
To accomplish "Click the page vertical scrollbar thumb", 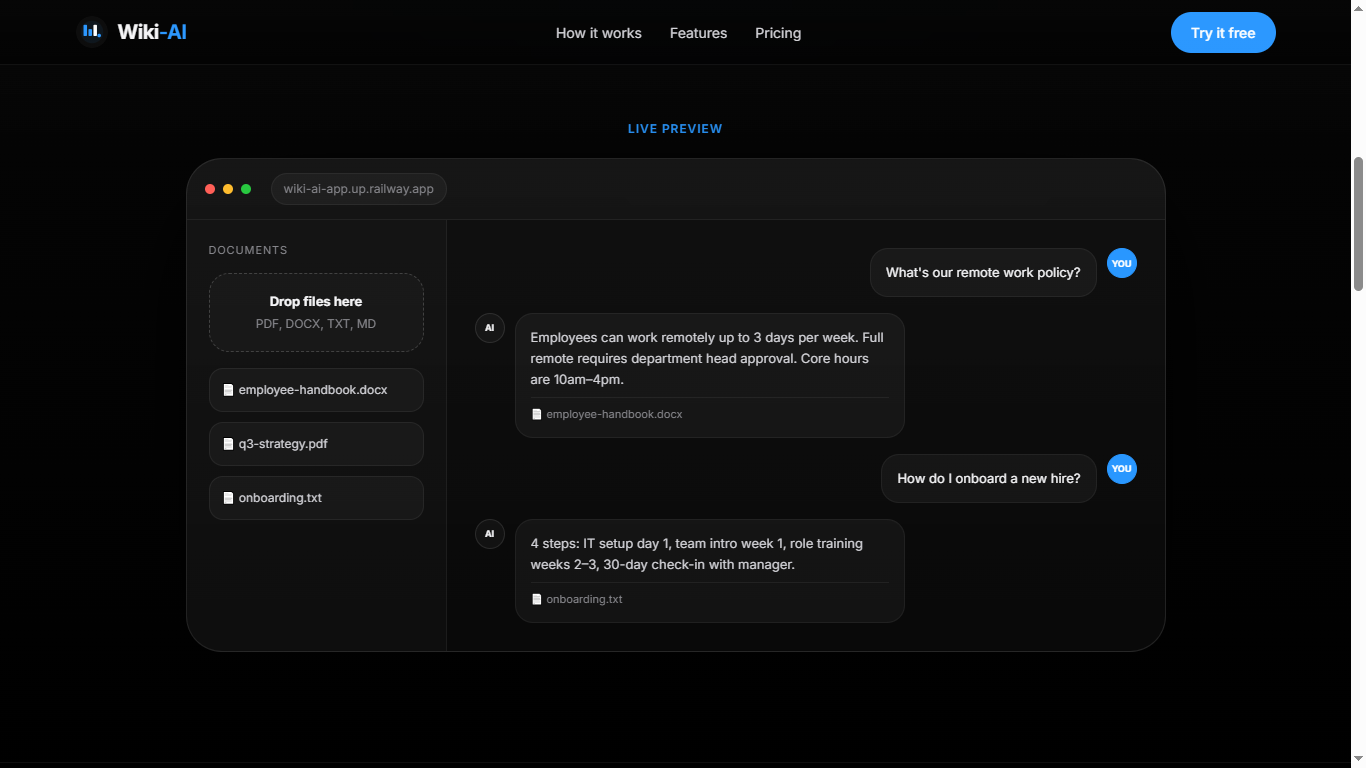I will 1358,224.
